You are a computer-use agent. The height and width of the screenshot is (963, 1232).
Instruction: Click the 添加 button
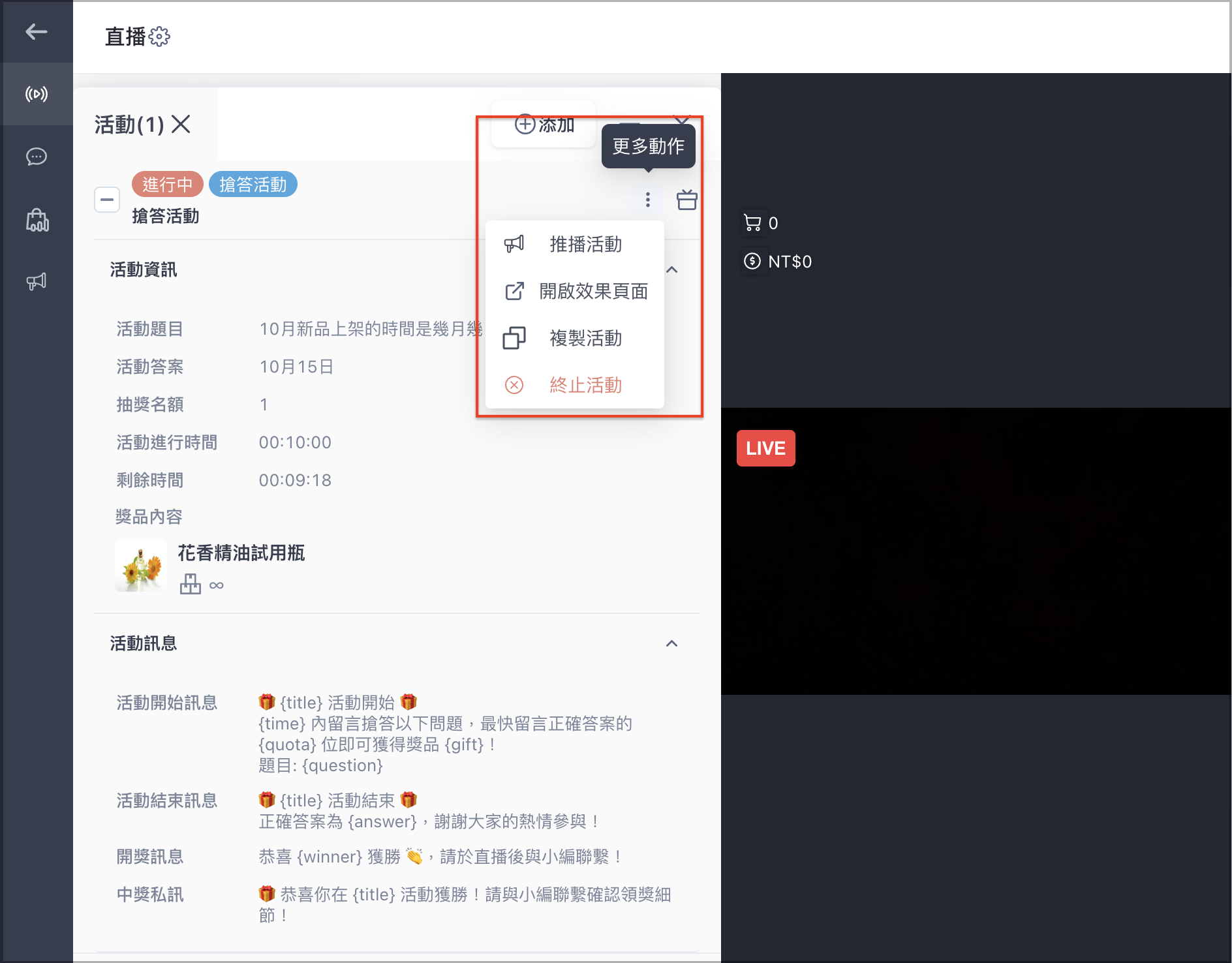pos(544,124)
